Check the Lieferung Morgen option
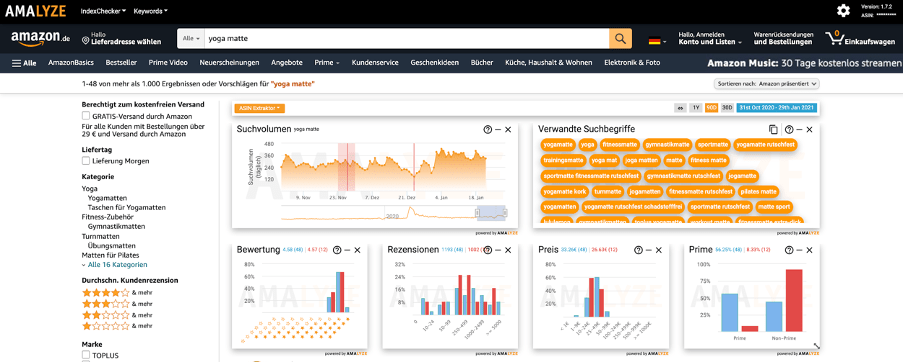Screen dimensions: 904x362 pyautogui.click(x=86, y=161)
